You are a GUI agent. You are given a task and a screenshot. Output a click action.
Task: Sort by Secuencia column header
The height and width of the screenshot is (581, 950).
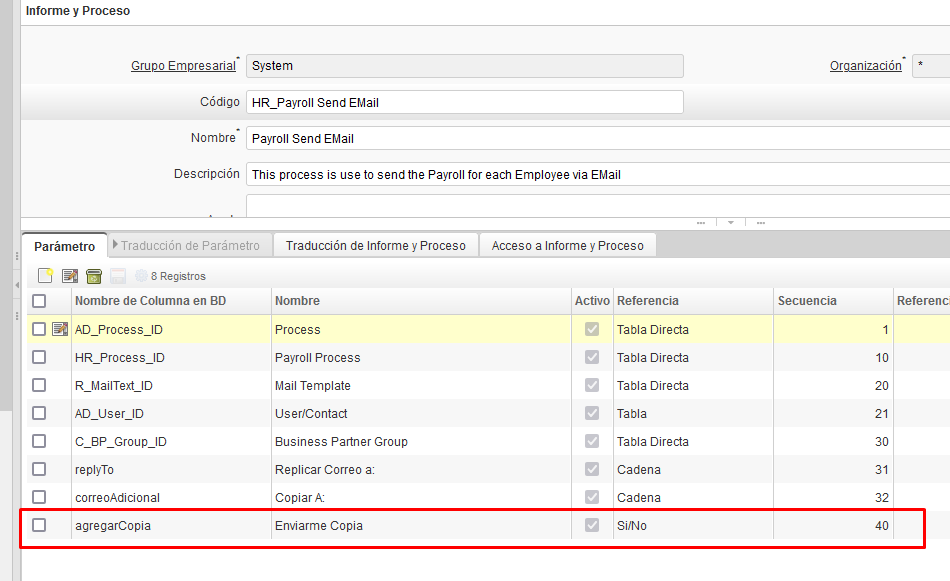coord(807,301)
